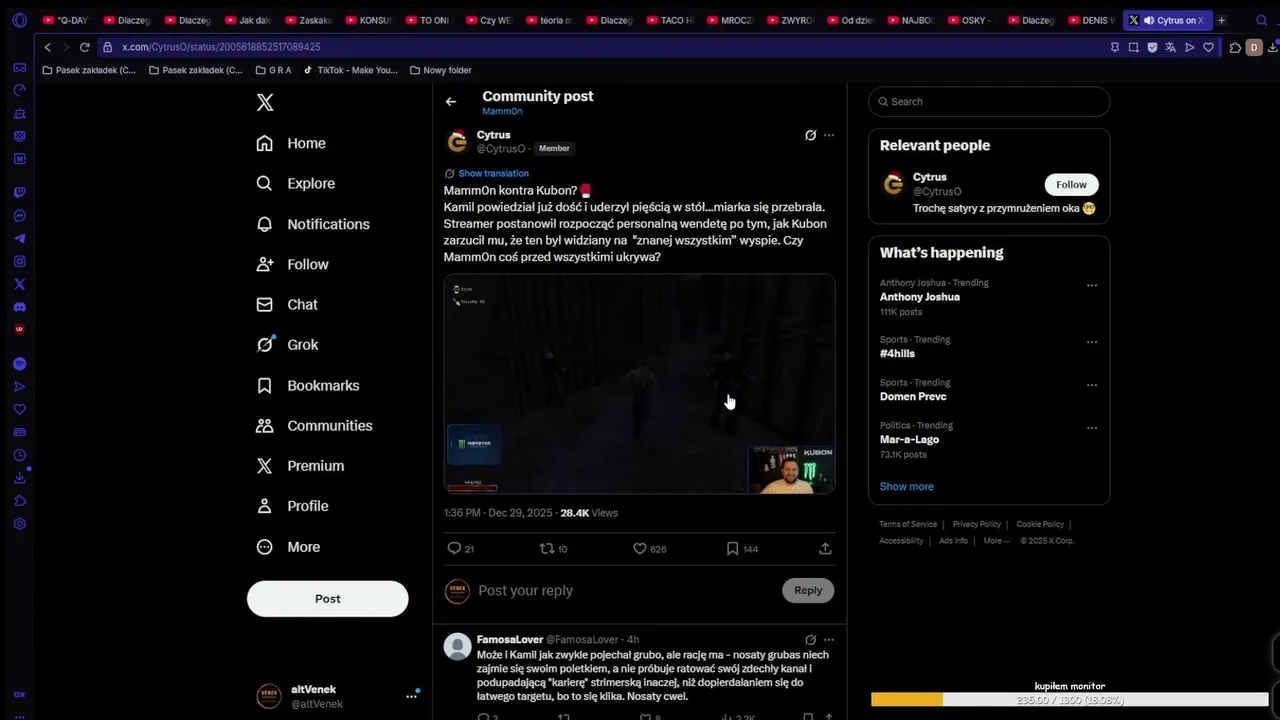Click the X logo above Home
This screenshot has width=1280, height=720.
[265, 102]
